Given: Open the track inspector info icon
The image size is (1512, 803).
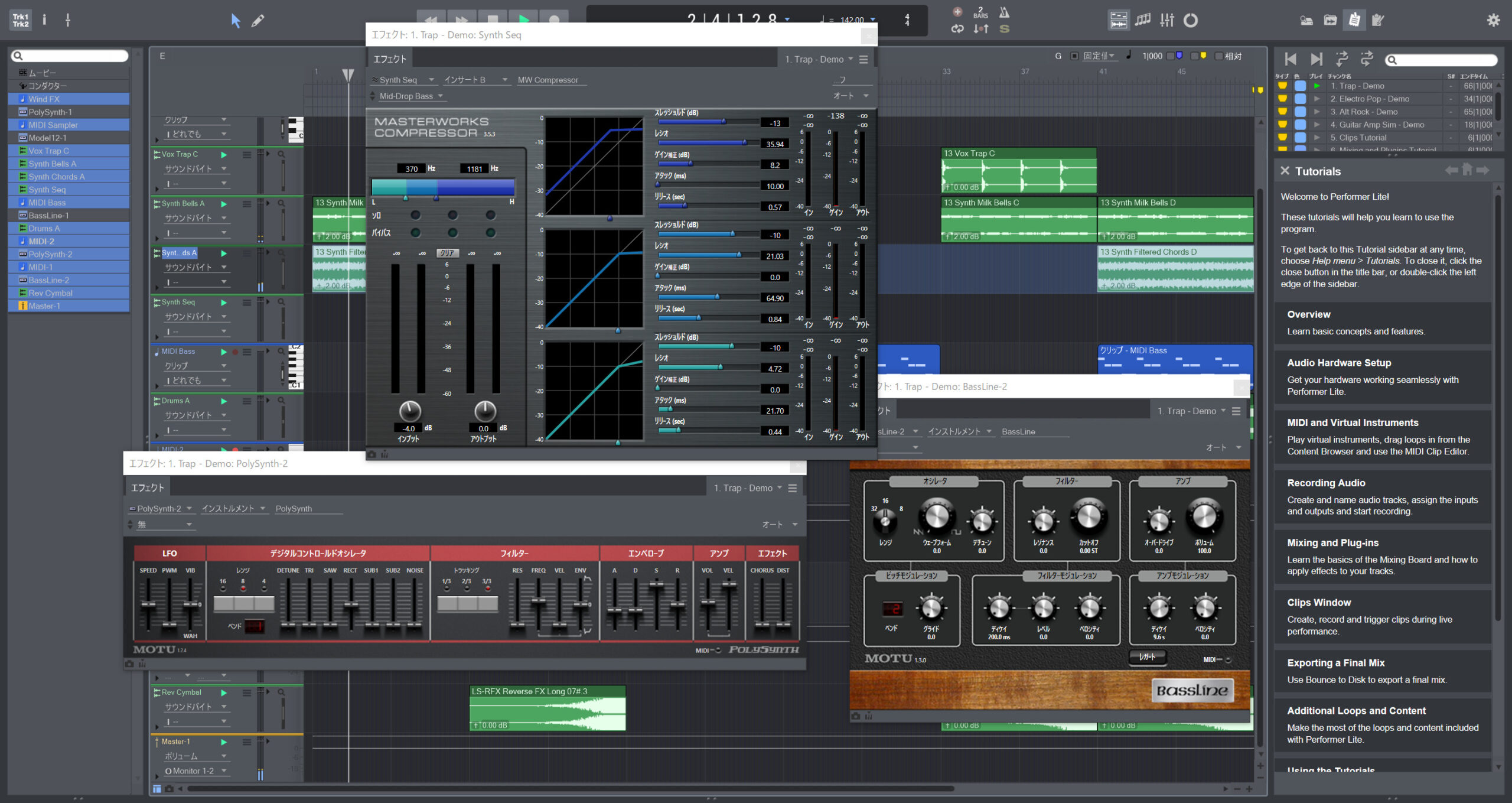Looking at the screenshot, I should [44, 20].
